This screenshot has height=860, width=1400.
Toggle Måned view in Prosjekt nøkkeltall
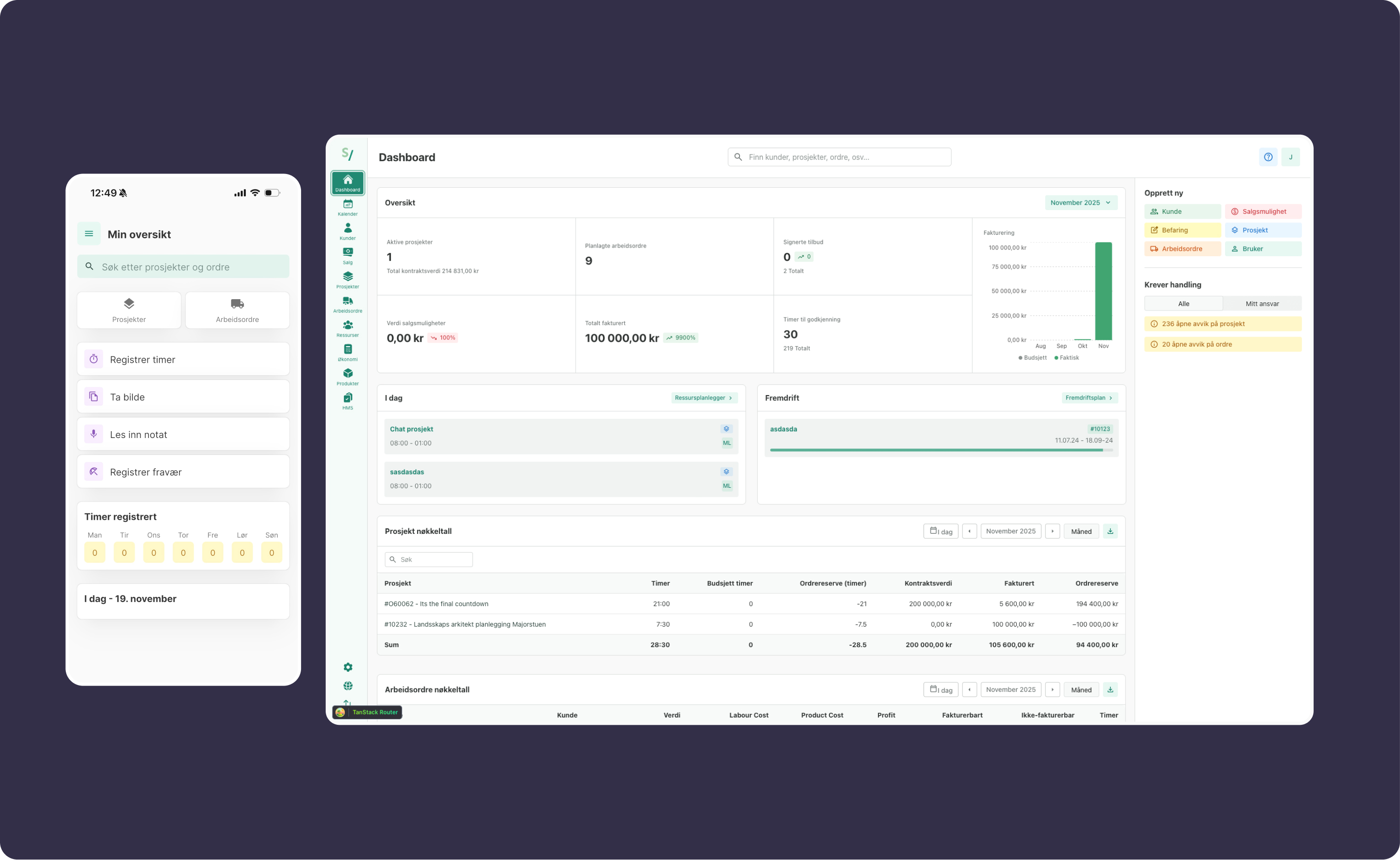click(x=1081, y=531)
